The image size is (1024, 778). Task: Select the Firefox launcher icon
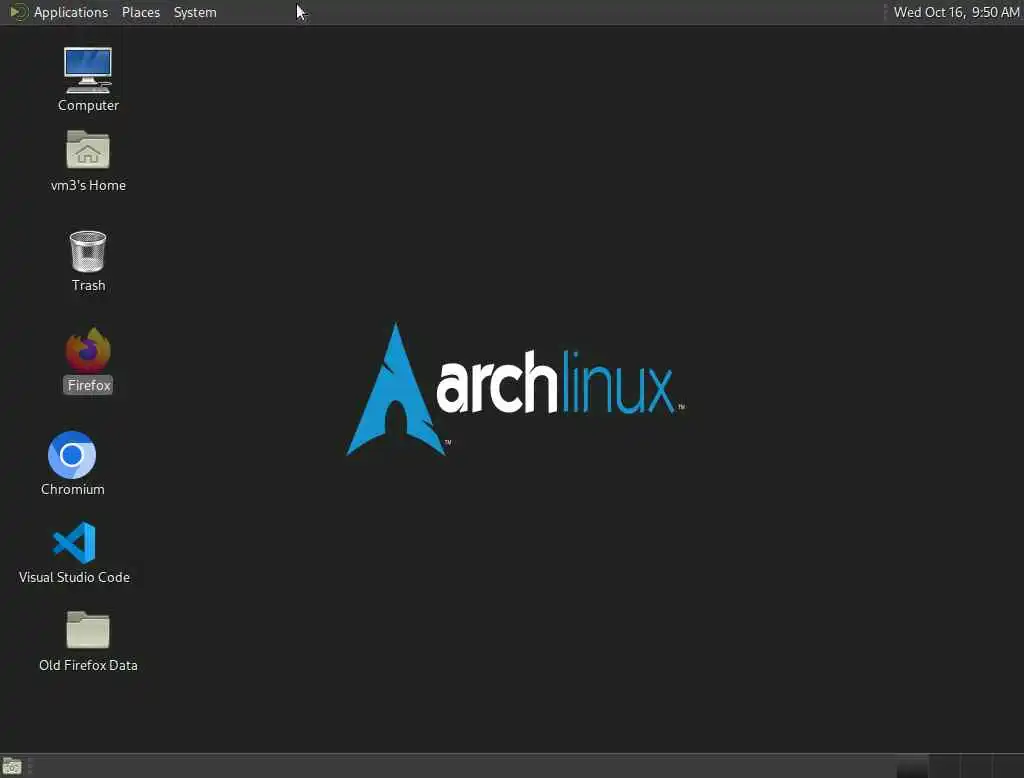(x=88, y=361)
